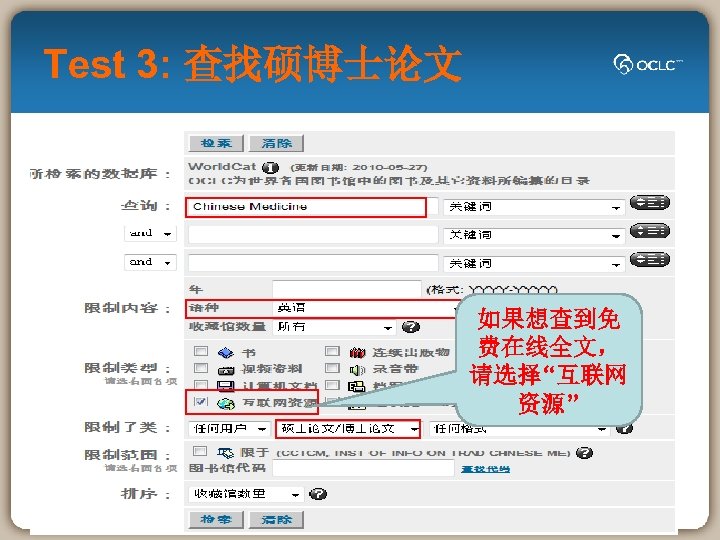Click the top 清除 clear button
720x540 pixels.
[x=276, y=143]
